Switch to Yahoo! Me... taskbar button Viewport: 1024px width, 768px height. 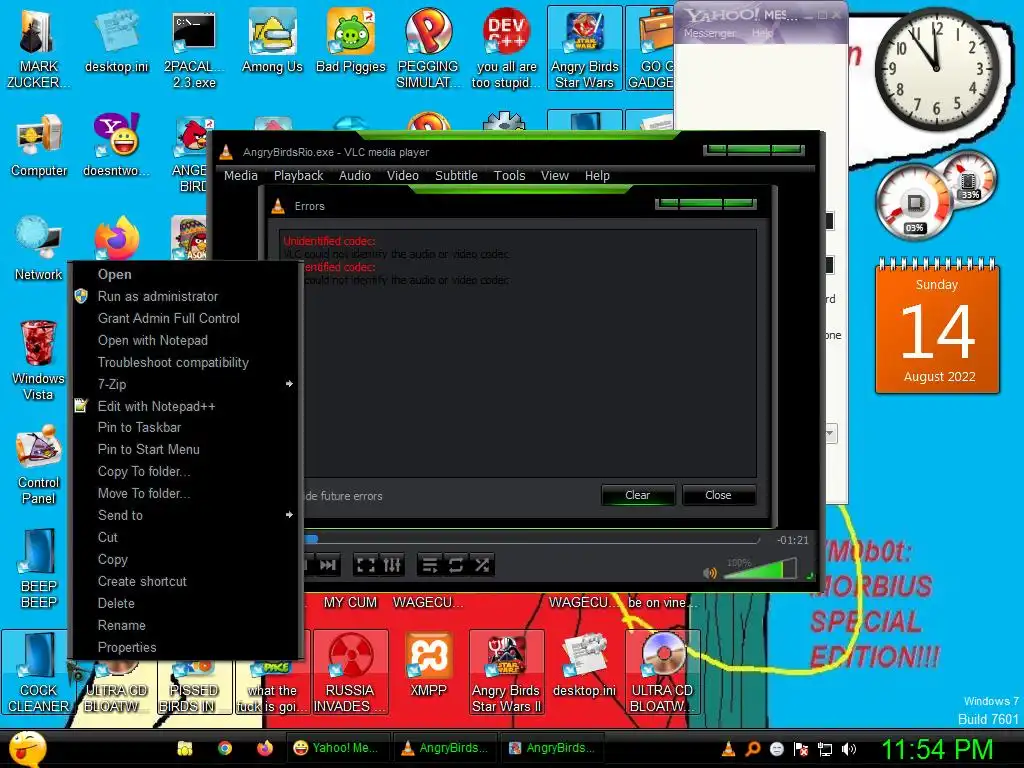coord(338,748)
